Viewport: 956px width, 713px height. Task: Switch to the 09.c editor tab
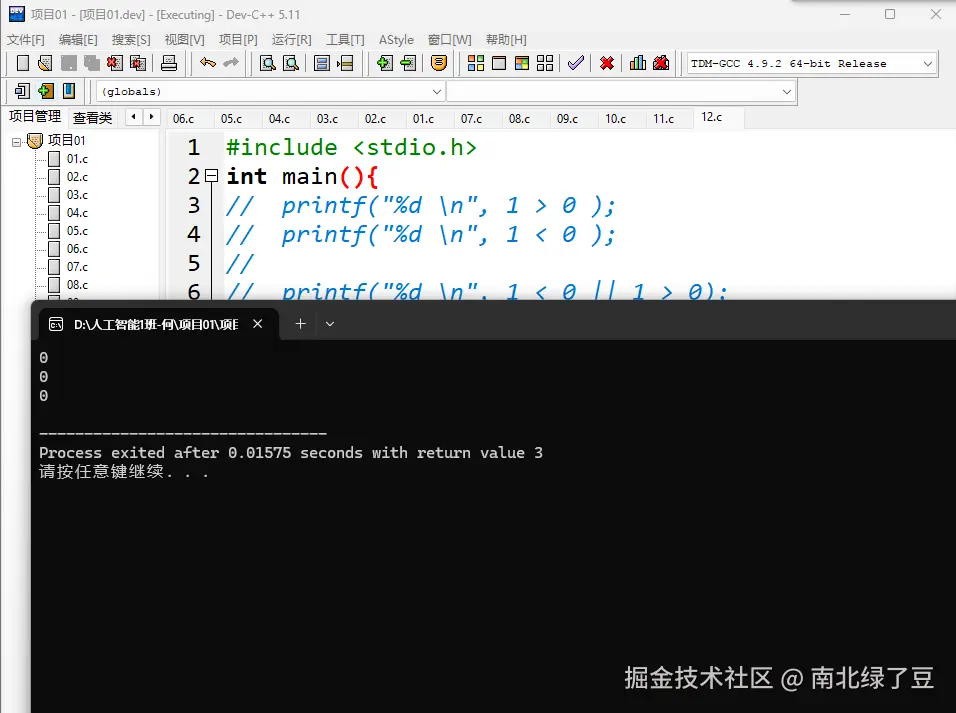click(x=567, y=118)
